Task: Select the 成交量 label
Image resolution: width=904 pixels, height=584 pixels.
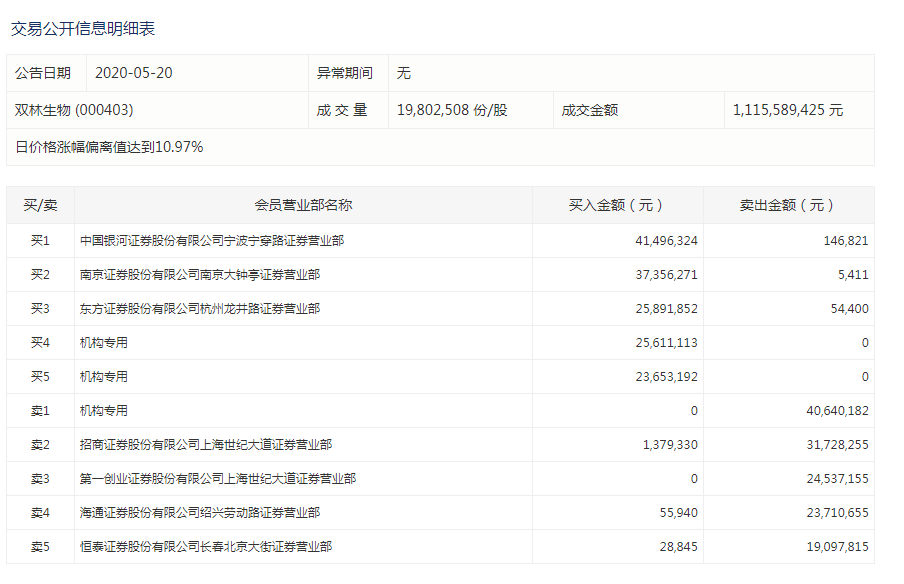Action: 342,110
